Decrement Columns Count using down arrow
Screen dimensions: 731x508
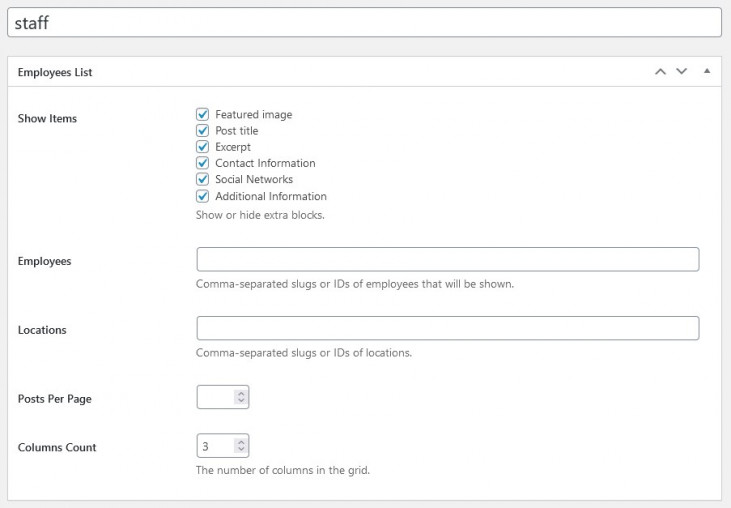click(240, 451)
